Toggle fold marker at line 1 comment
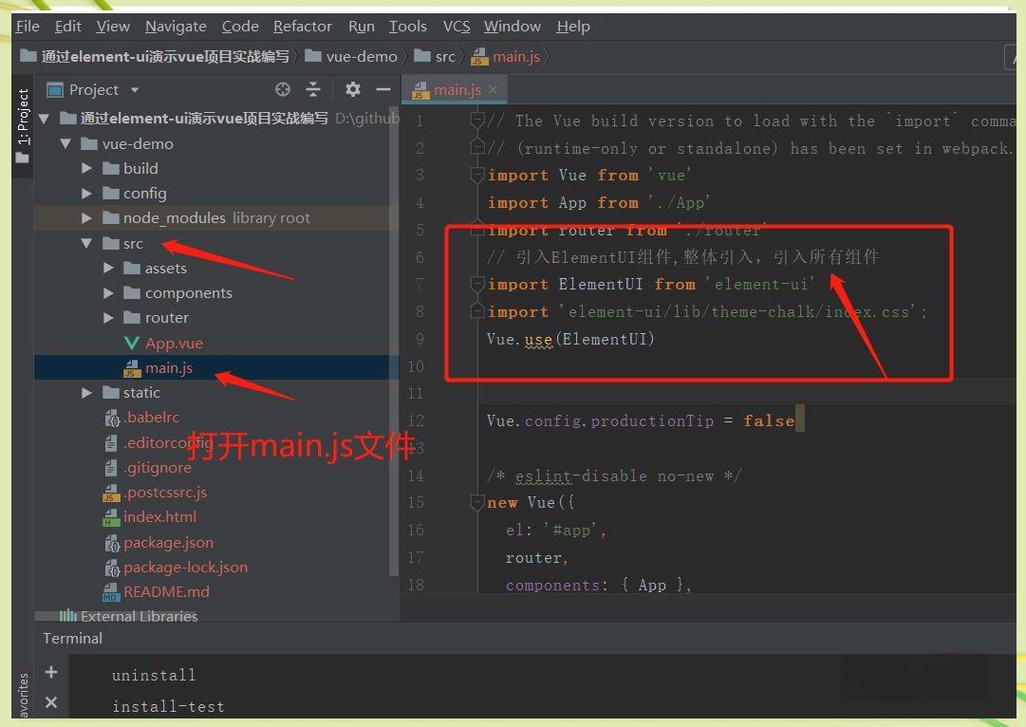This screenshot has width=1026, height=727. [x=478, y=121]
